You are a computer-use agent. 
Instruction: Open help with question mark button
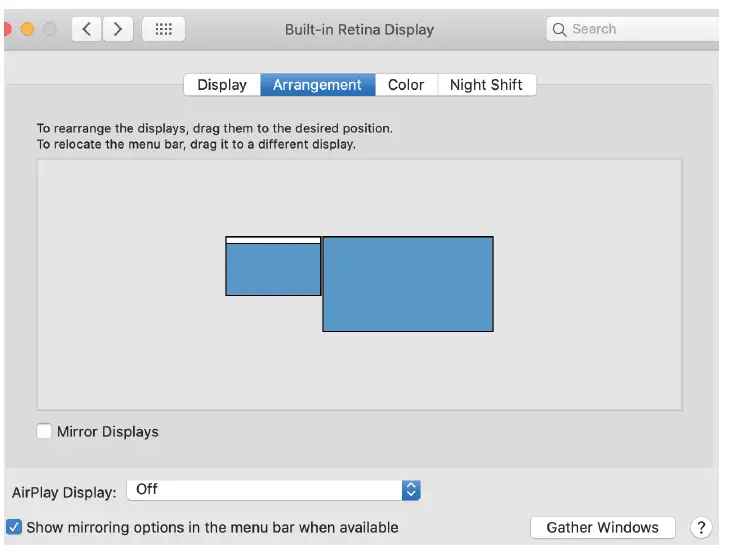701,527
